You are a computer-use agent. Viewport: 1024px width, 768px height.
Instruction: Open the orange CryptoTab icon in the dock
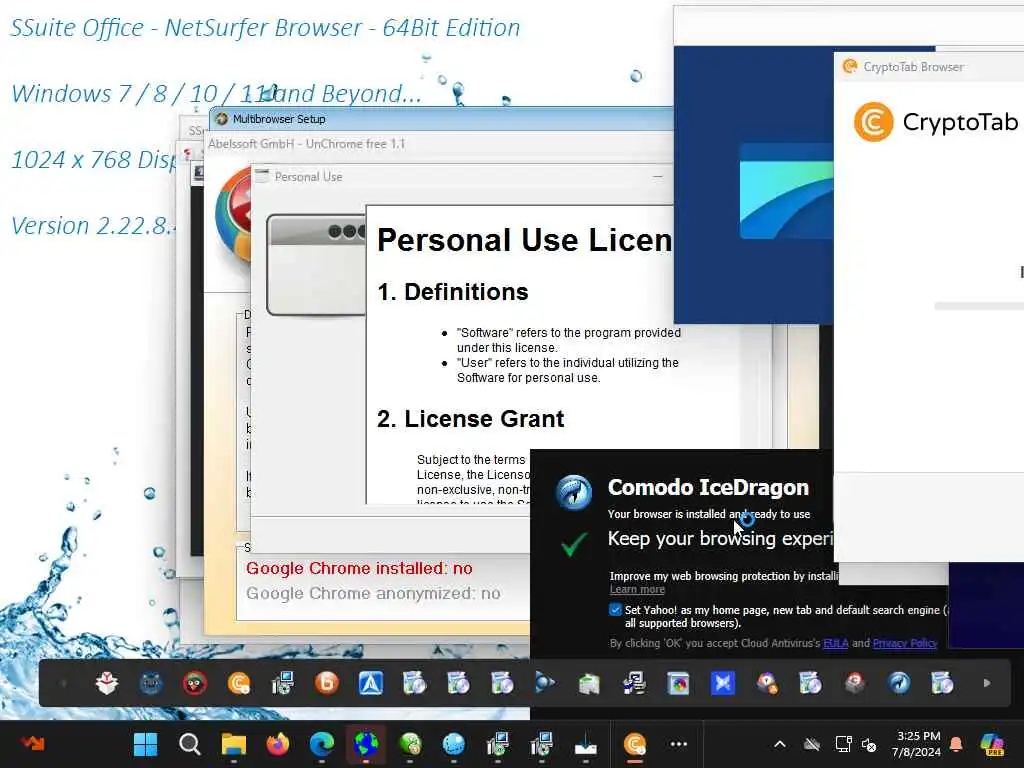pos(239,683)
